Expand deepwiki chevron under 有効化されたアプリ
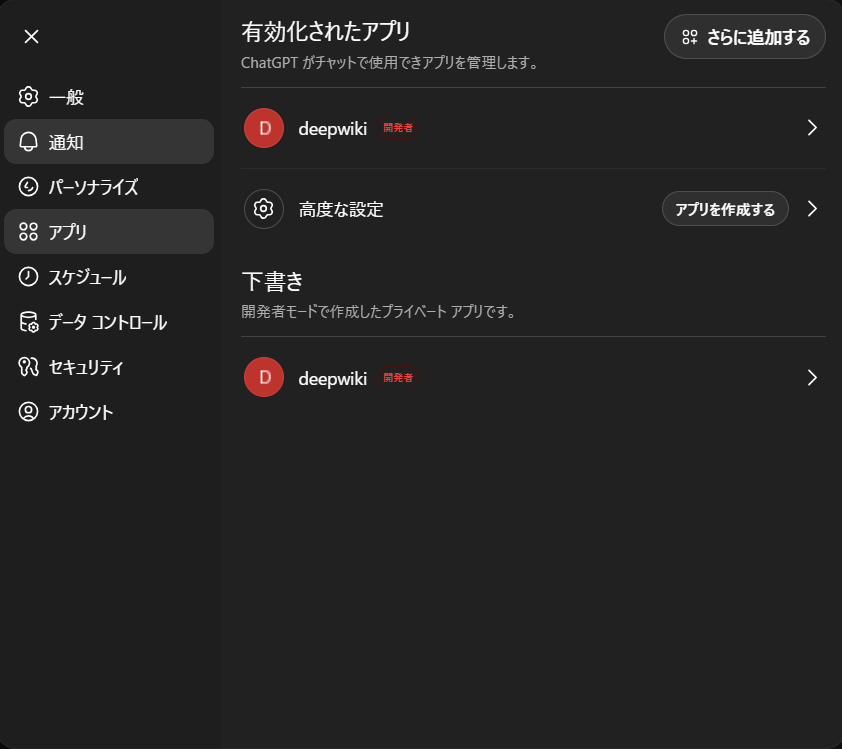The height and width of the screenshot is (749, 842). [812, 128]
